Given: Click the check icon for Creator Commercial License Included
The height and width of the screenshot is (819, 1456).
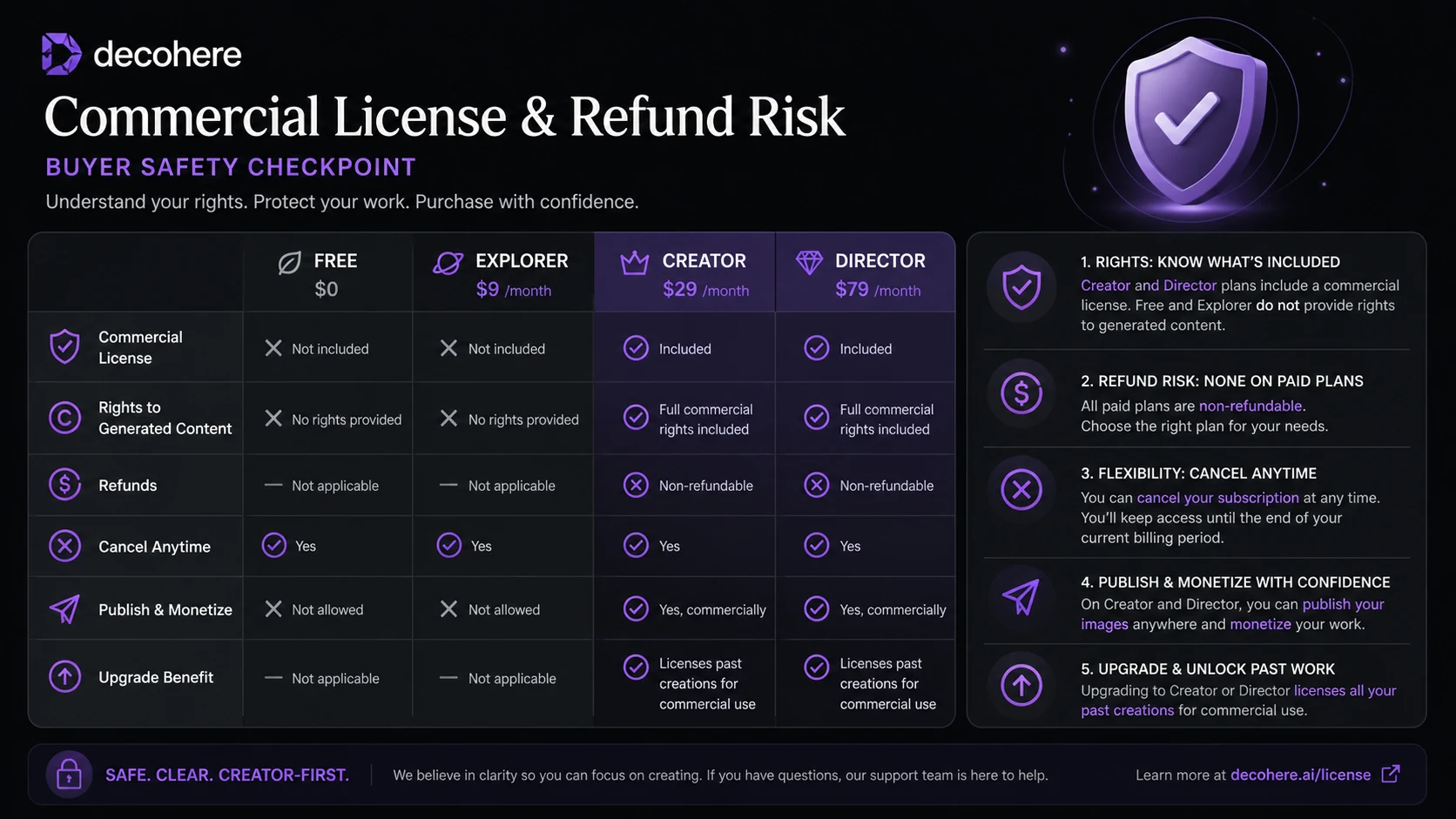Looking at the screenshot, I should 636,348.
